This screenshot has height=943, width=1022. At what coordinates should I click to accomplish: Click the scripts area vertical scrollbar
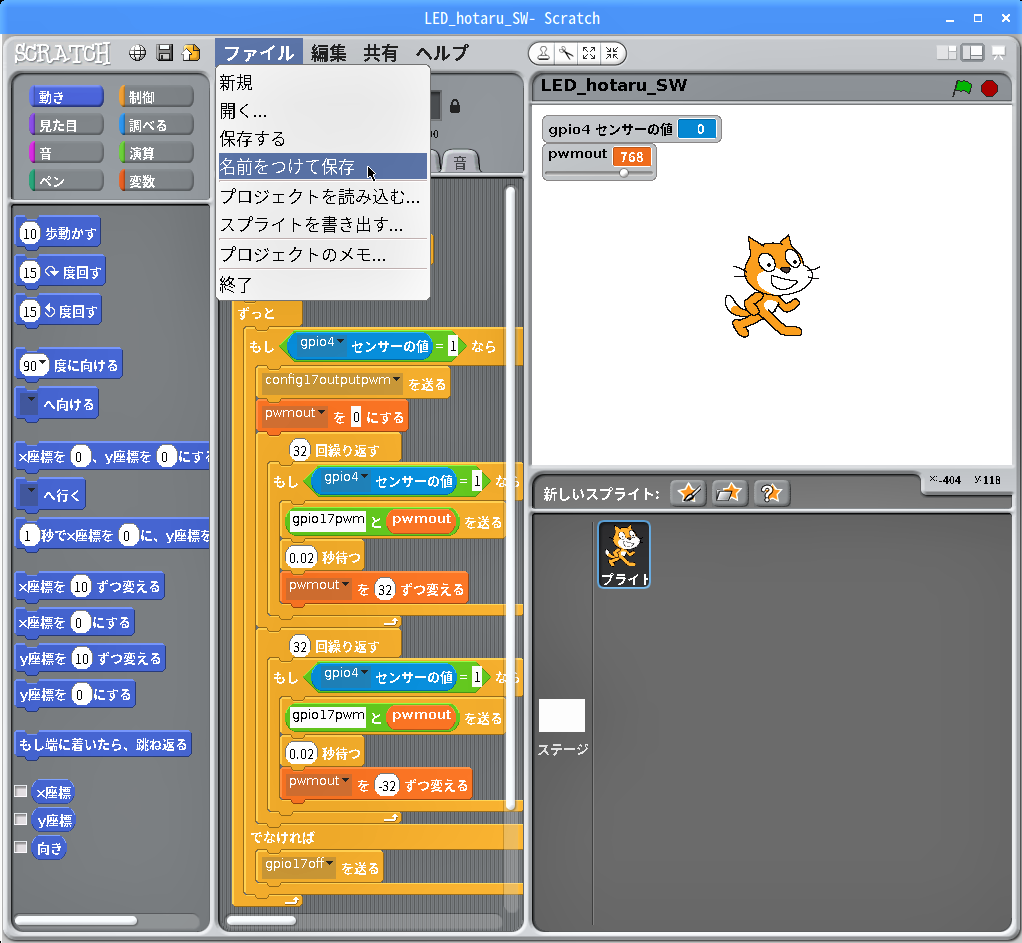[510, 499]
